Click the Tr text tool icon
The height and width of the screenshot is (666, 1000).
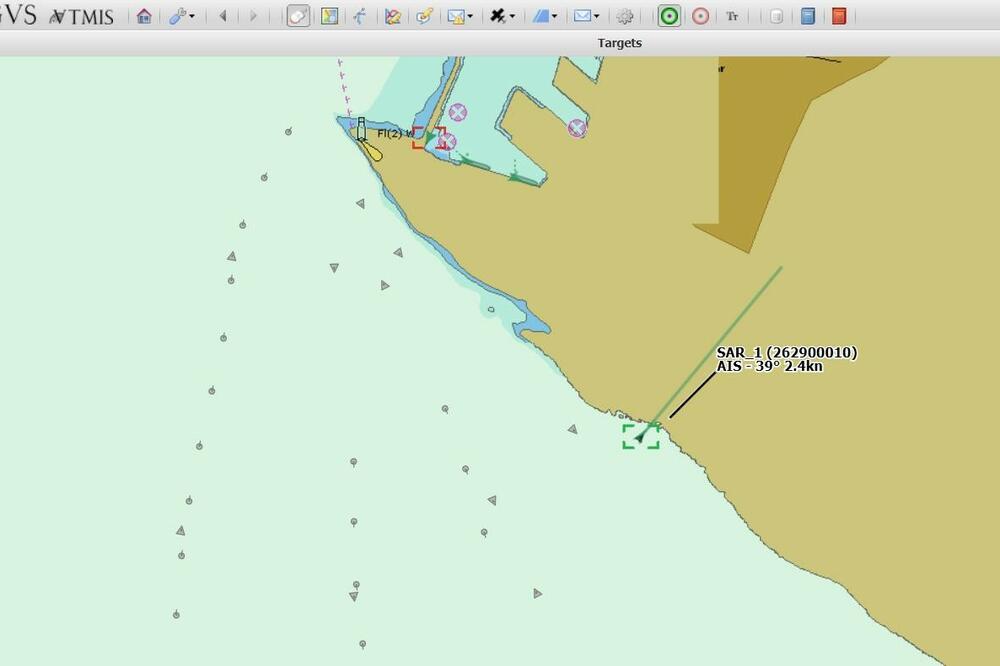(x=732, y=16)
